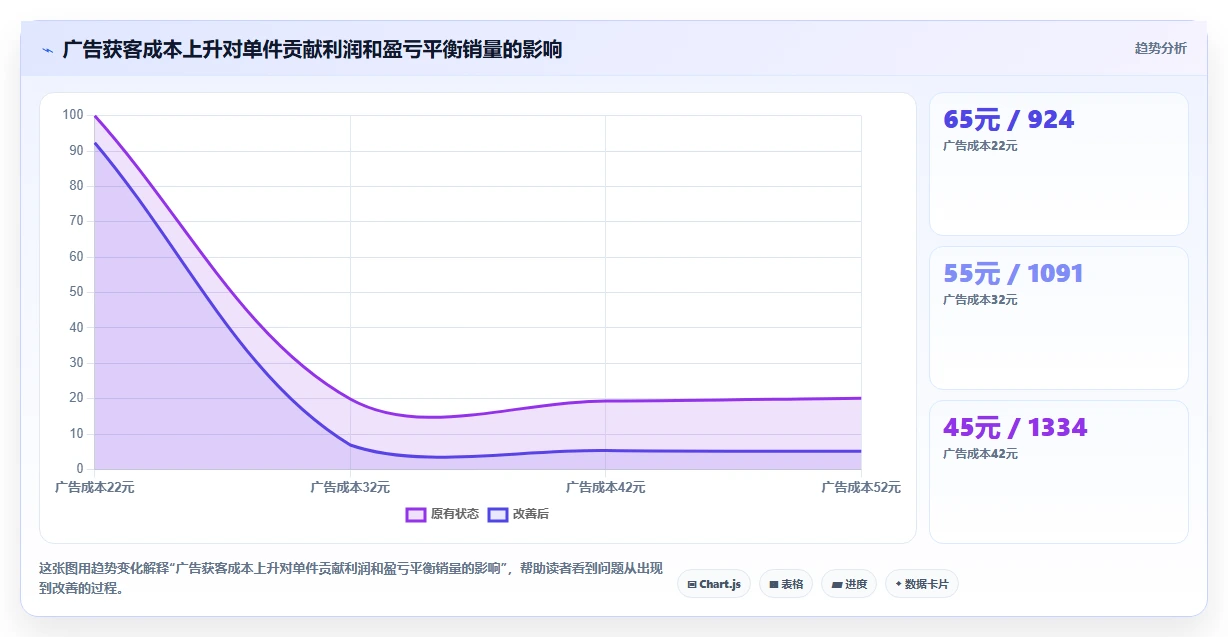1228x637 pixels.
Task: Click the y-axis value 20
Action: 76,398
